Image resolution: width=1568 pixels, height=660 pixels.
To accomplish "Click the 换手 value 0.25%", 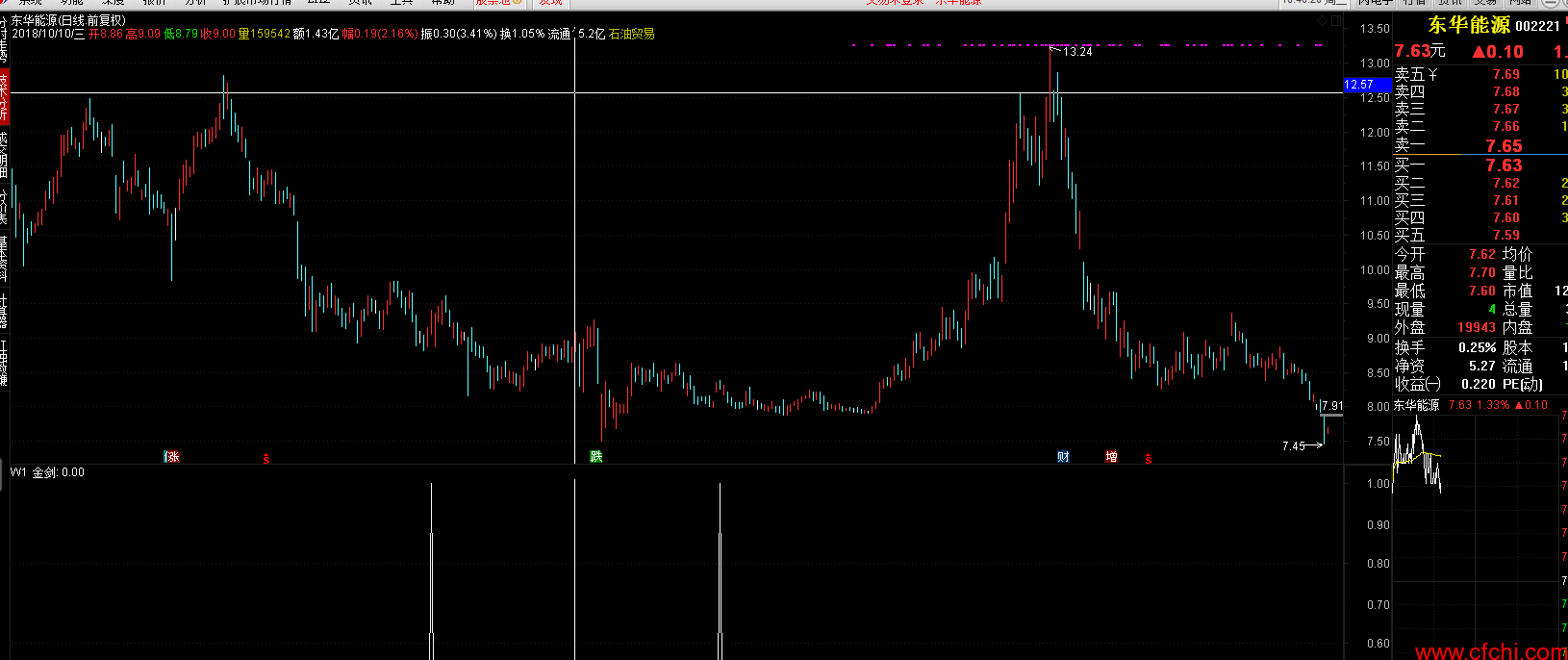I will coord(1478,347).
